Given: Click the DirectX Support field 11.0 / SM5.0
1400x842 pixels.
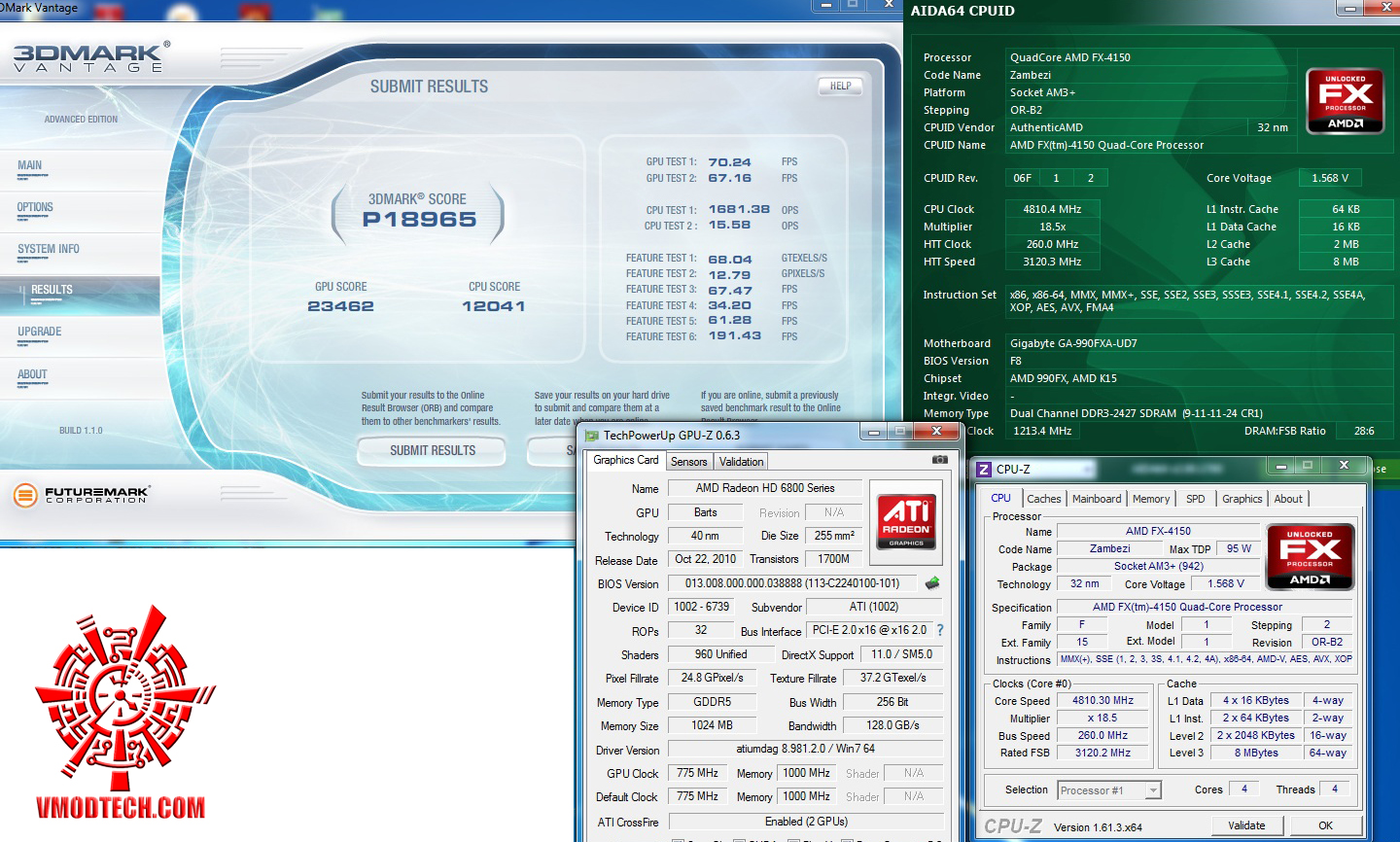Looking at the screenshot, I should click(901, 654).
